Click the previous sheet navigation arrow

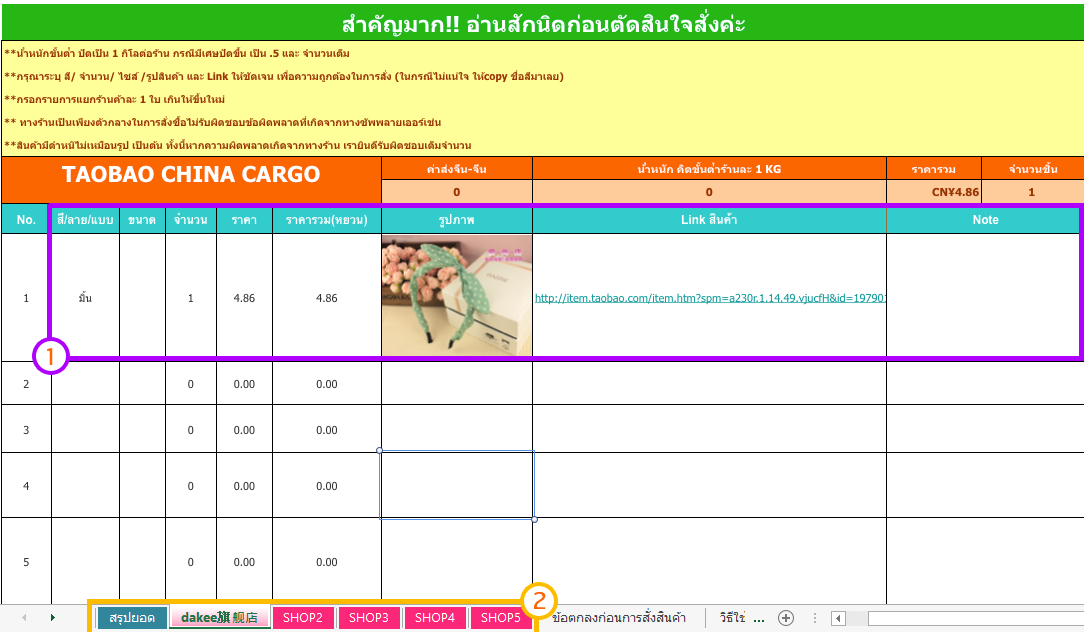pos(24,618)
